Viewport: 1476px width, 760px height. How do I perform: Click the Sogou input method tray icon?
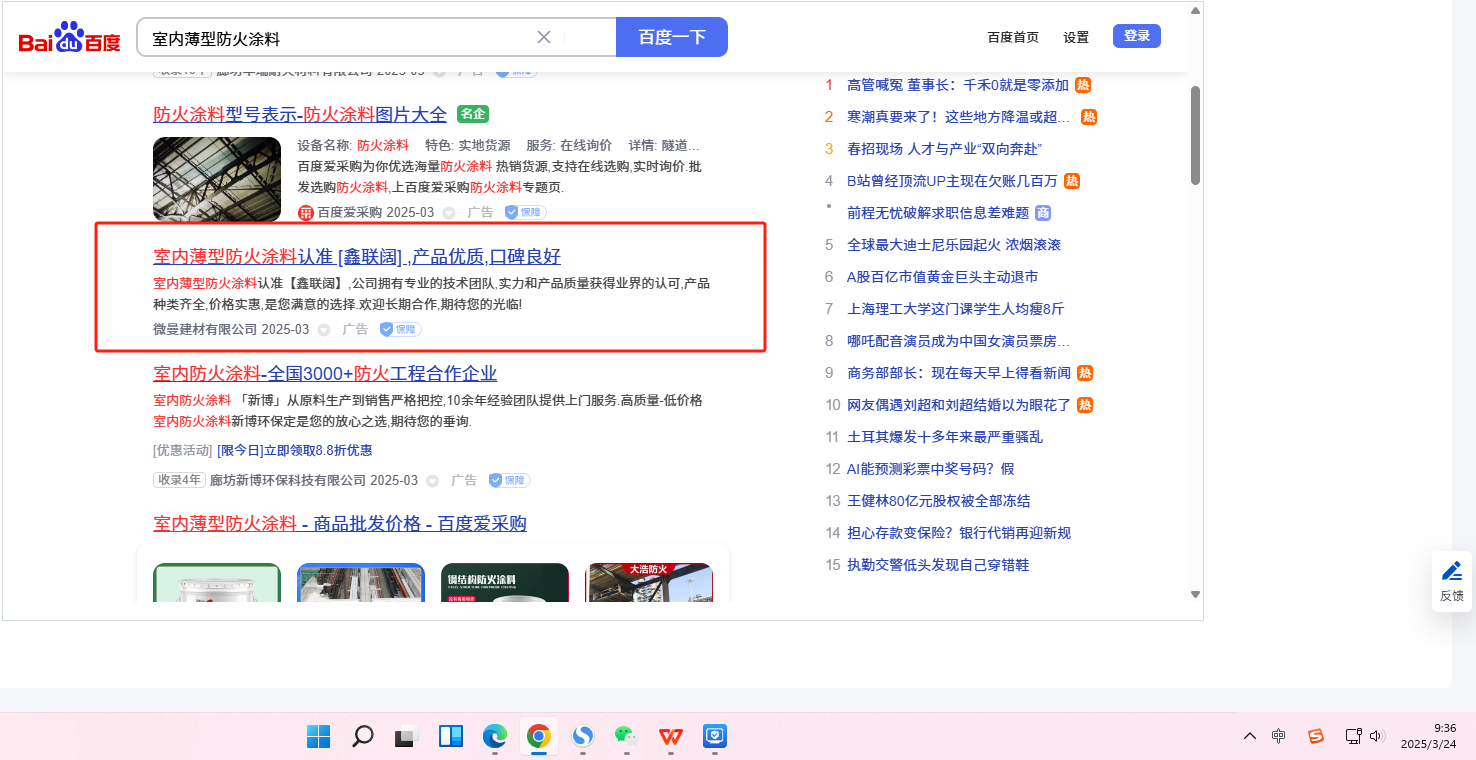click(1316, 737)
